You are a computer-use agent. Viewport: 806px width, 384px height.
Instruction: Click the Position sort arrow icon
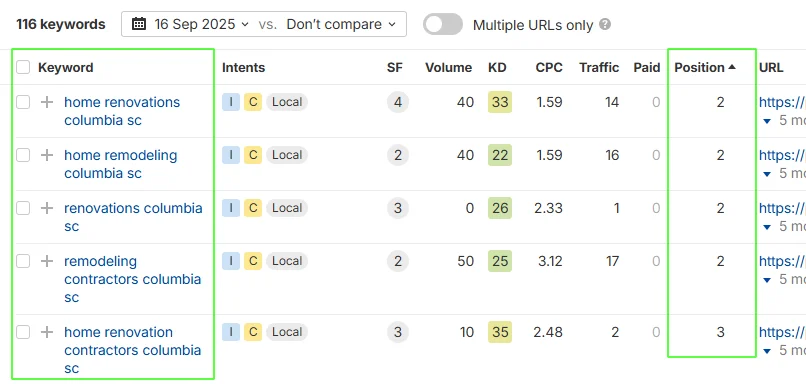[x=732, y=67]
